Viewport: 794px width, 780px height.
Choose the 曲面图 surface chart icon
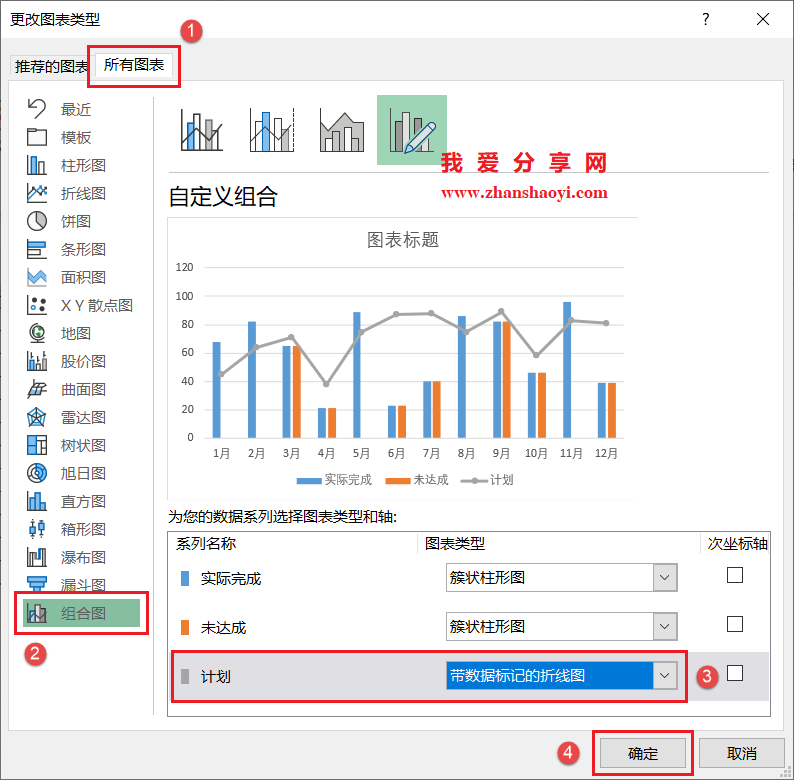click(36, 389)
